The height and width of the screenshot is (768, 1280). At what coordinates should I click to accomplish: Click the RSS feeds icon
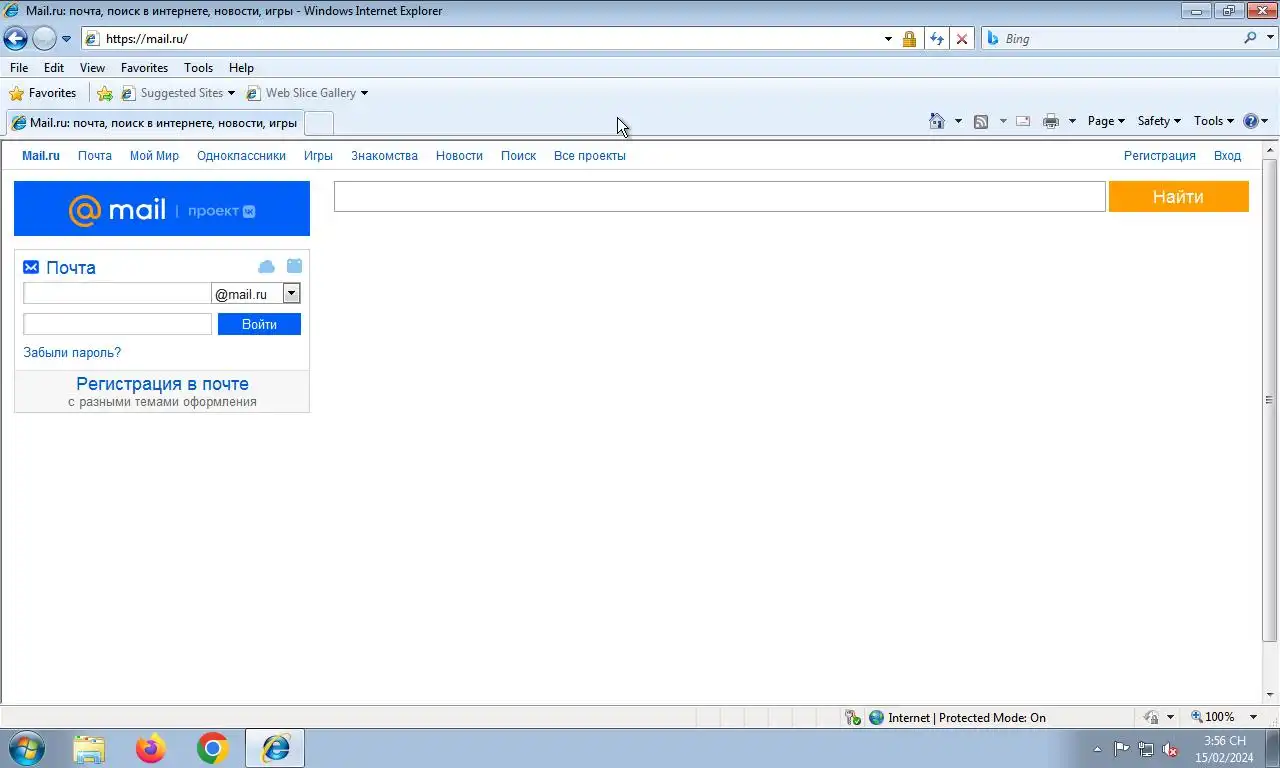point(981,121)
